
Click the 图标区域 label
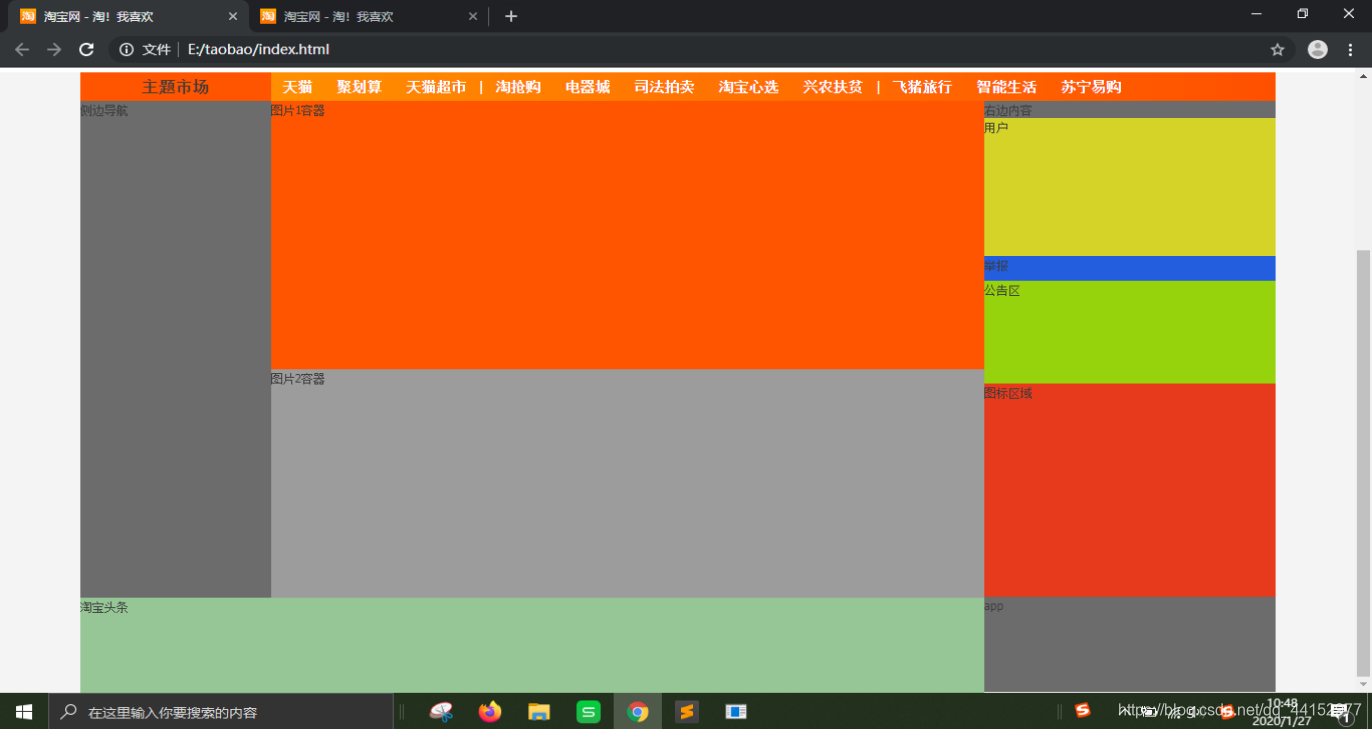click(1008, 393)
